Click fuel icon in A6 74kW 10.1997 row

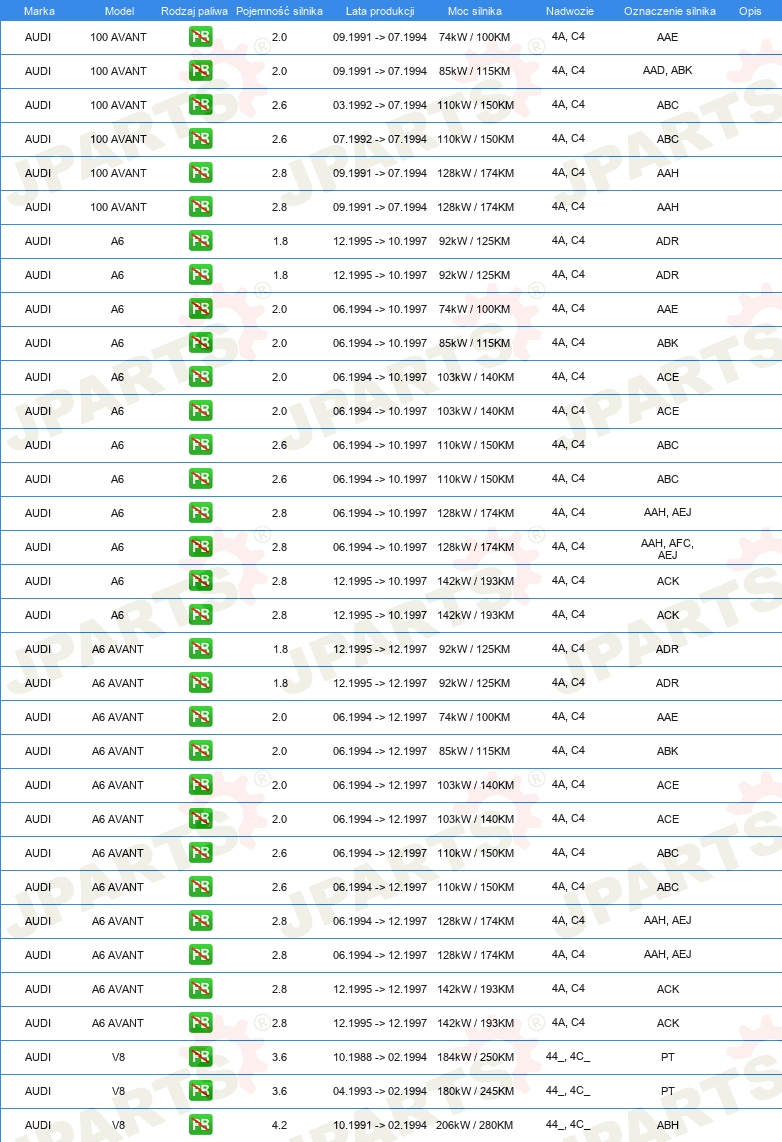tap(200, 309)
